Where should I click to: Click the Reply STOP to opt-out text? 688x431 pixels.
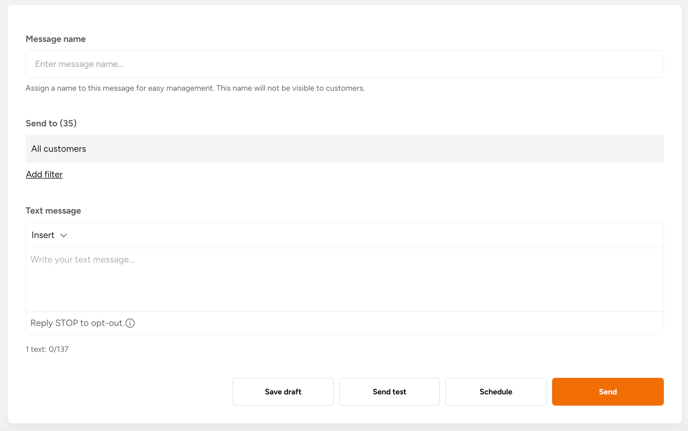77,323
